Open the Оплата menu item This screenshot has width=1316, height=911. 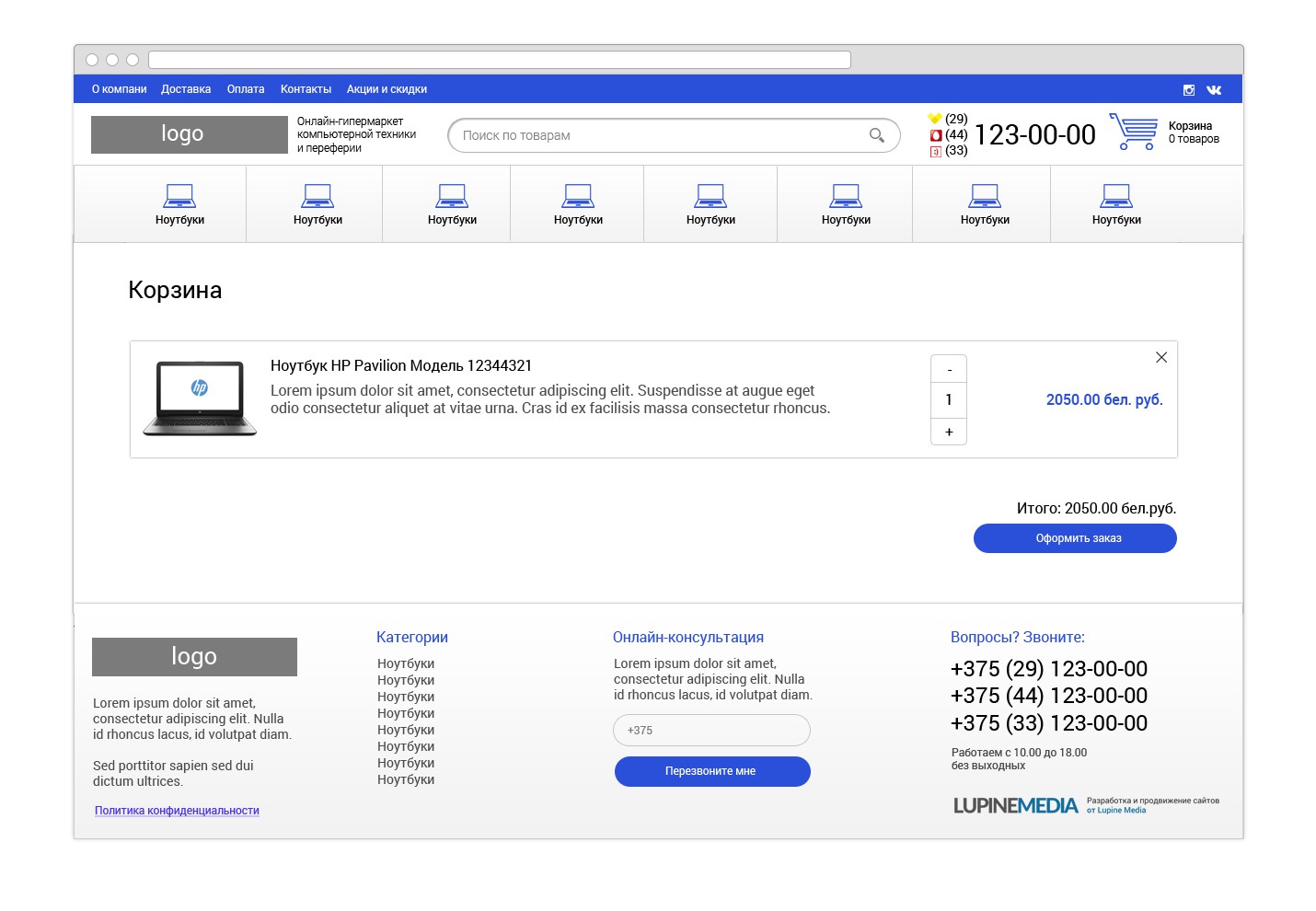pyautogui.click(x=246, y=89)
